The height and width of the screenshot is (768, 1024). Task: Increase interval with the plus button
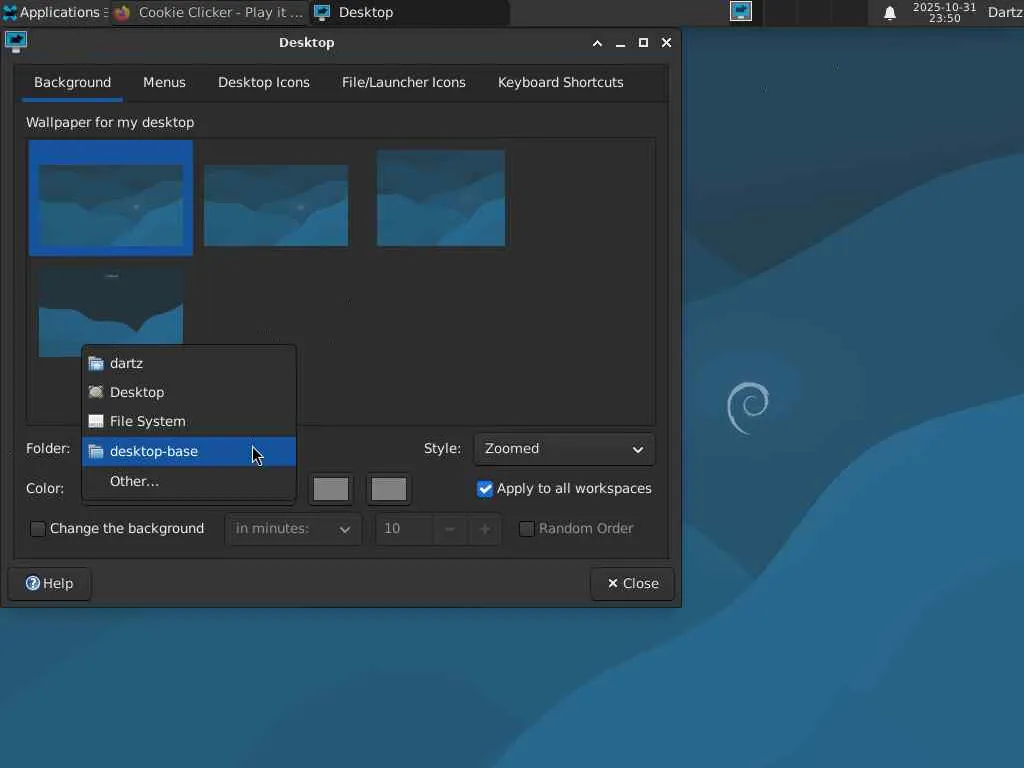485,529
